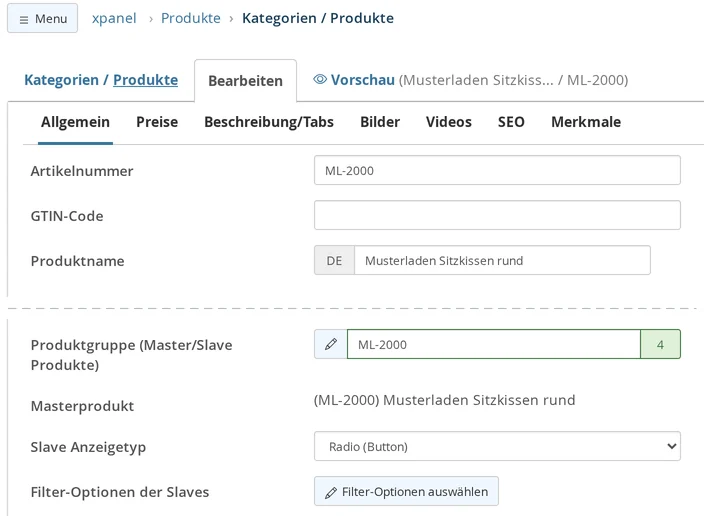The width and height of the screenshot is (704, 516).
Task: Switch to the Allgemein sub-tab
Action: pyautogui.click(x=75, y=122)
